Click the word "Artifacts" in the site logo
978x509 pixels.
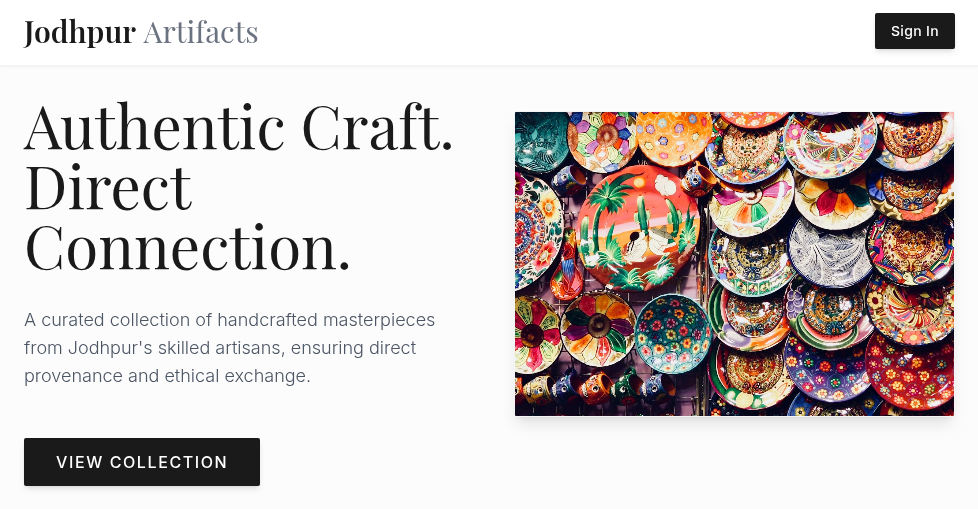click(x=200, y=32)
